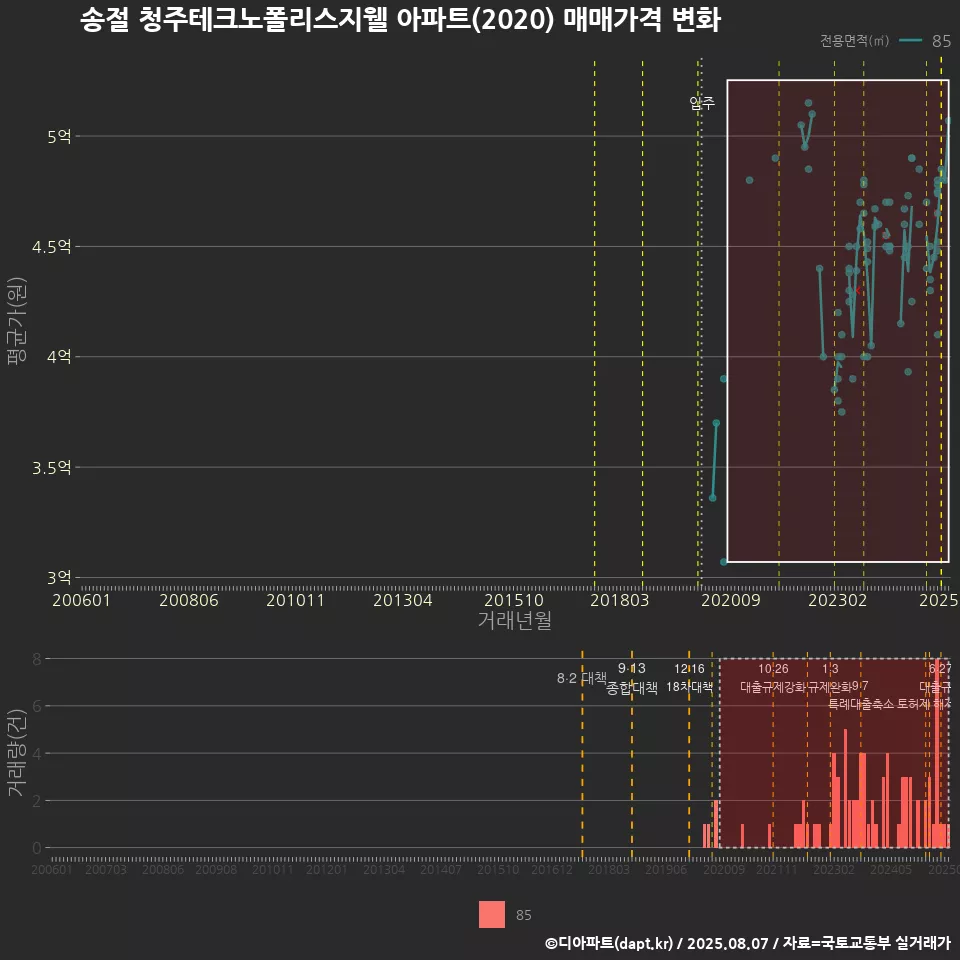Click the 201612 label on the volume chart axis

[552, 869]
